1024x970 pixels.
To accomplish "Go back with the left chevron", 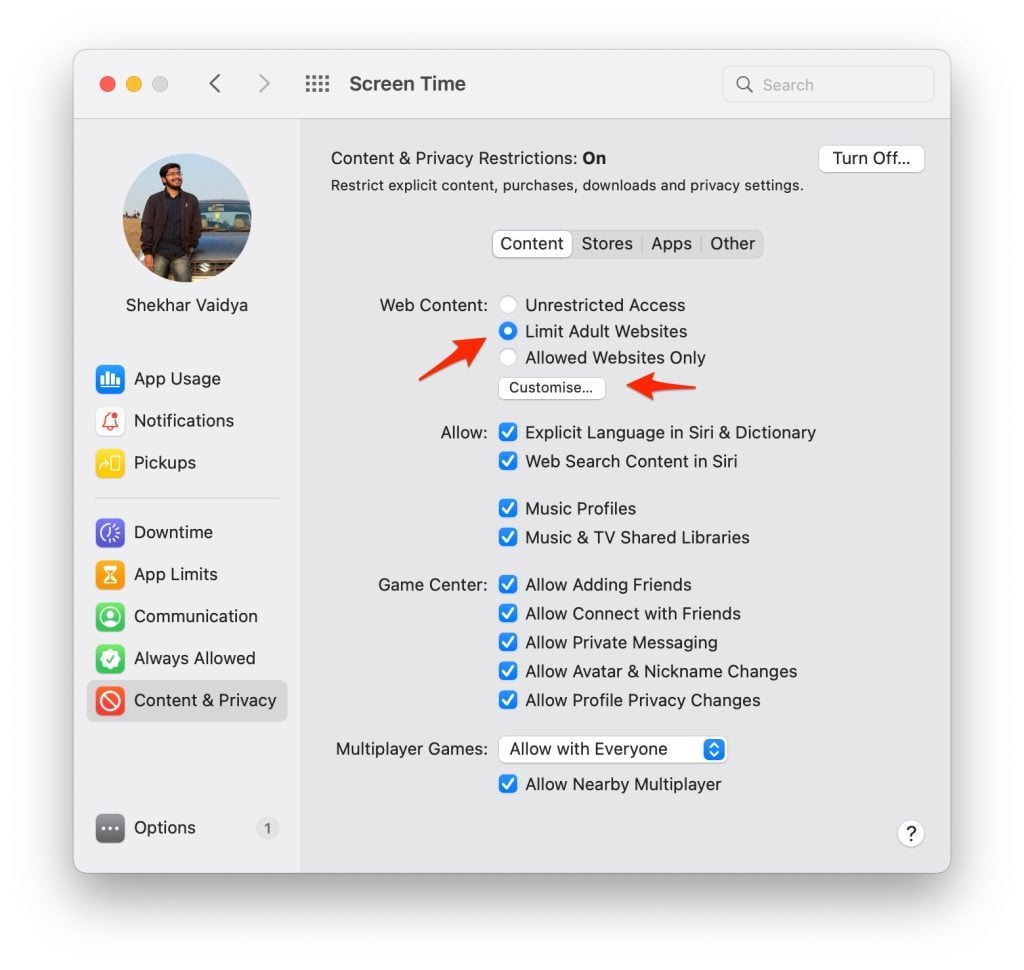I will (x=216, y=84).
